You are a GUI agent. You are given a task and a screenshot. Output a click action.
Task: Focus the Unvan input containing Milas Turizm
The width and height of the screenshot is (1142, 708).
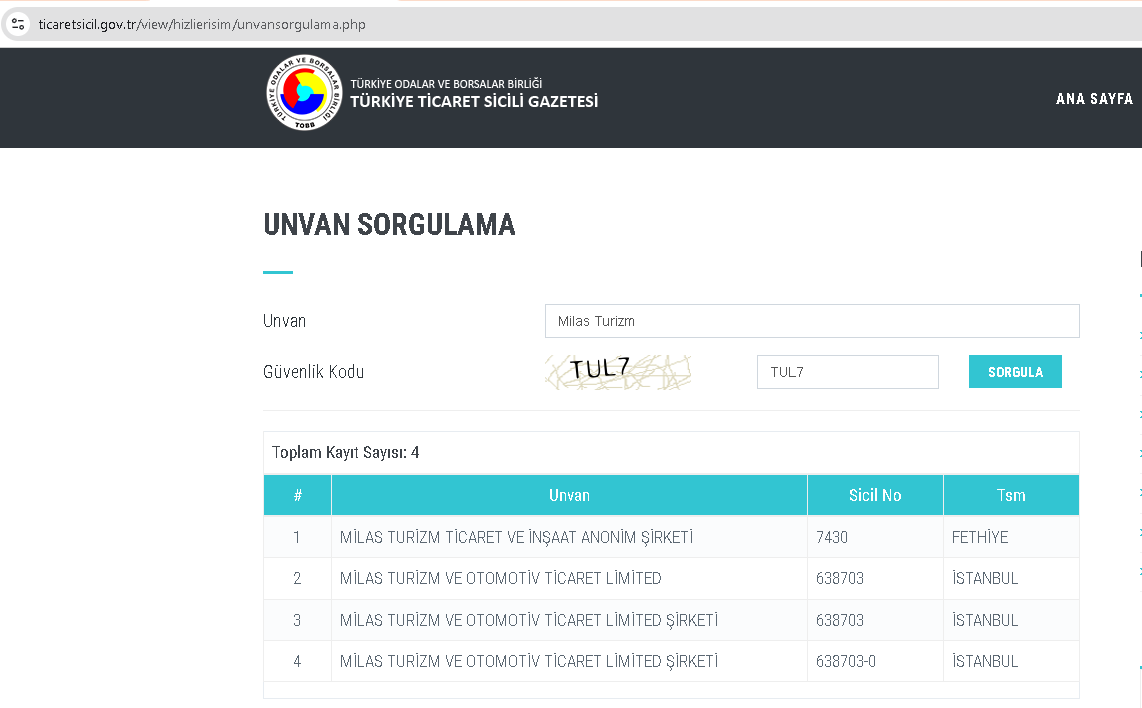click(812, 321)
